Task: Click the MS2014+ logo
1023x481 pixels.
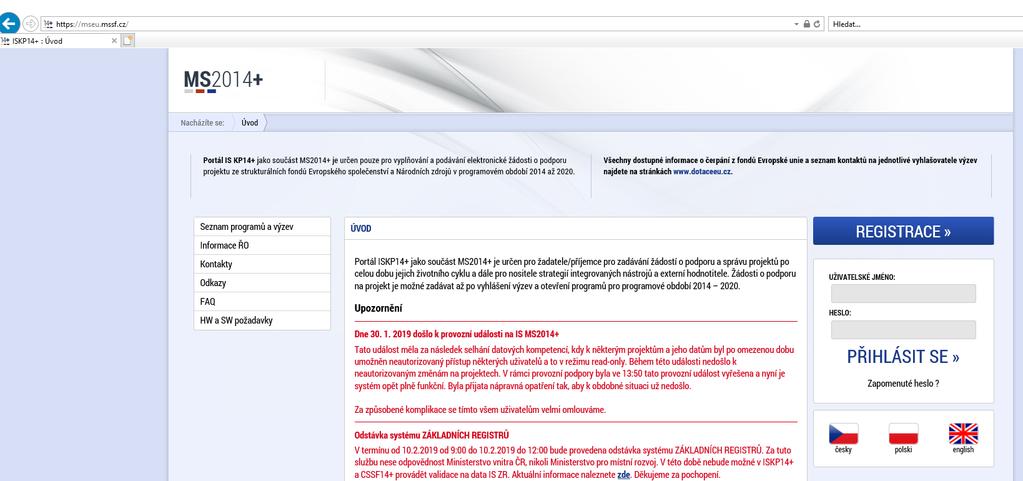Action: click(x=223, y=81)
